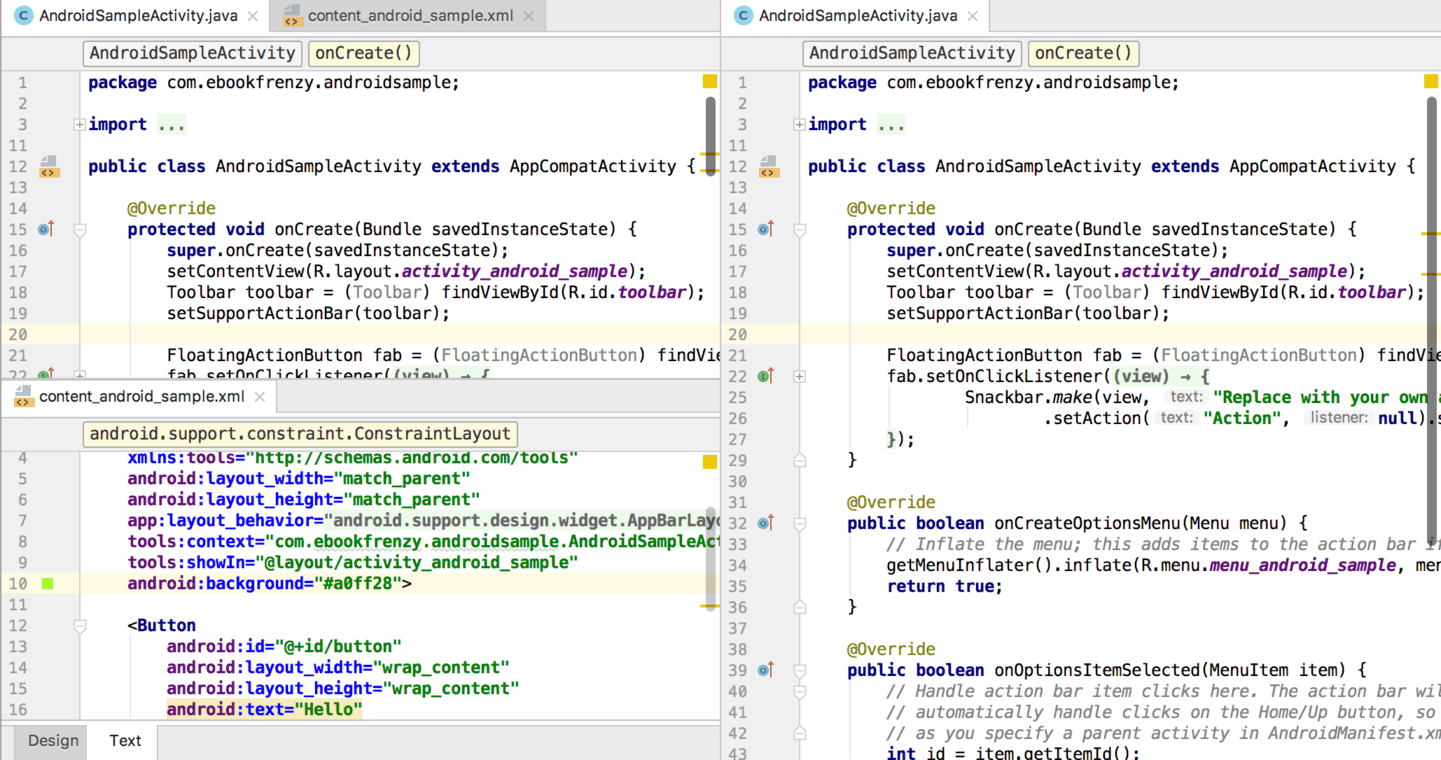Click the lambda gutter icon on line 22, right editor
Viewport: 1441px width, 760px height.
[765, 376]
